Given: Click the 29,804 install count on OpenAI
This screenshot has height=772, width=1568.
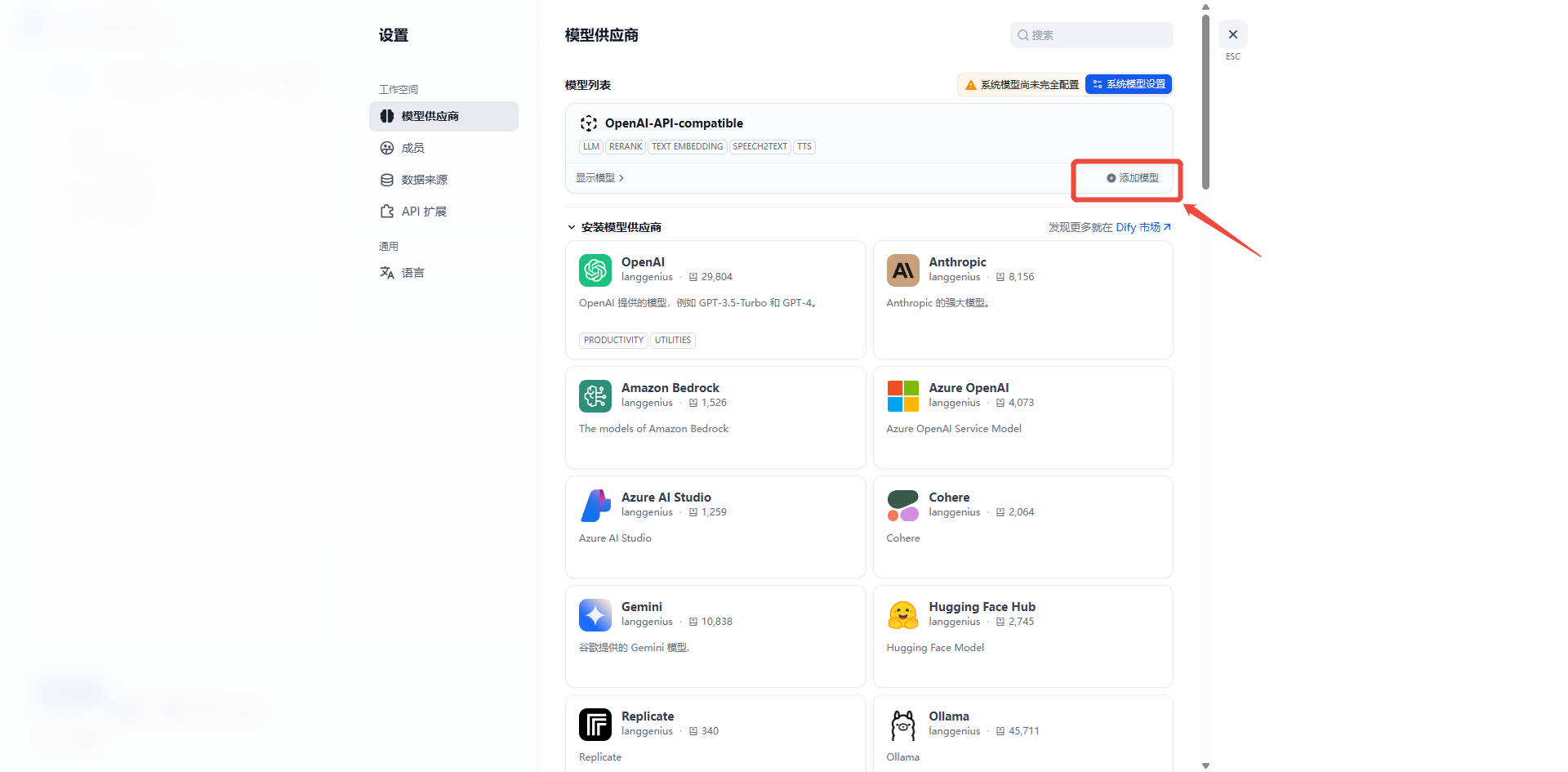Looking at the screenshot, I should (x=716, y=277).
